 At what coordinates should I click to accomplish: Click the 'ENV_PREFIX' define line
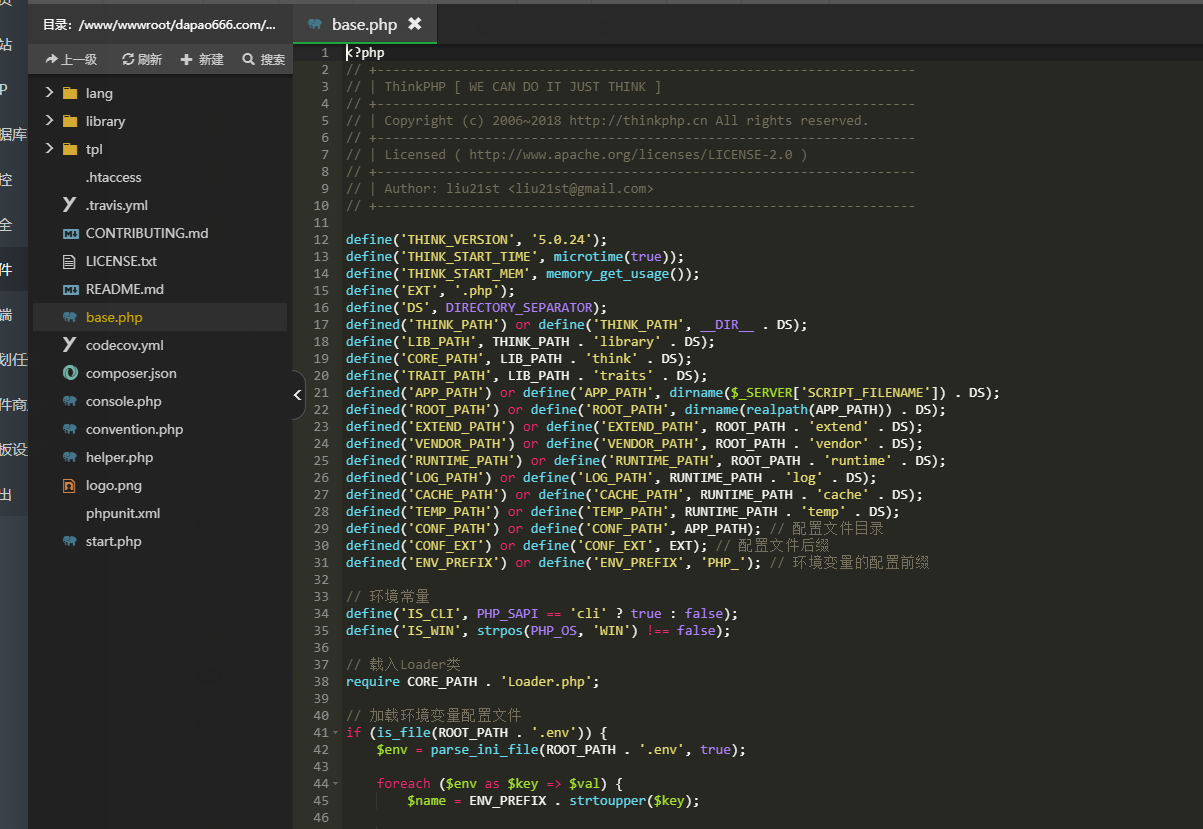pos(637,562)
